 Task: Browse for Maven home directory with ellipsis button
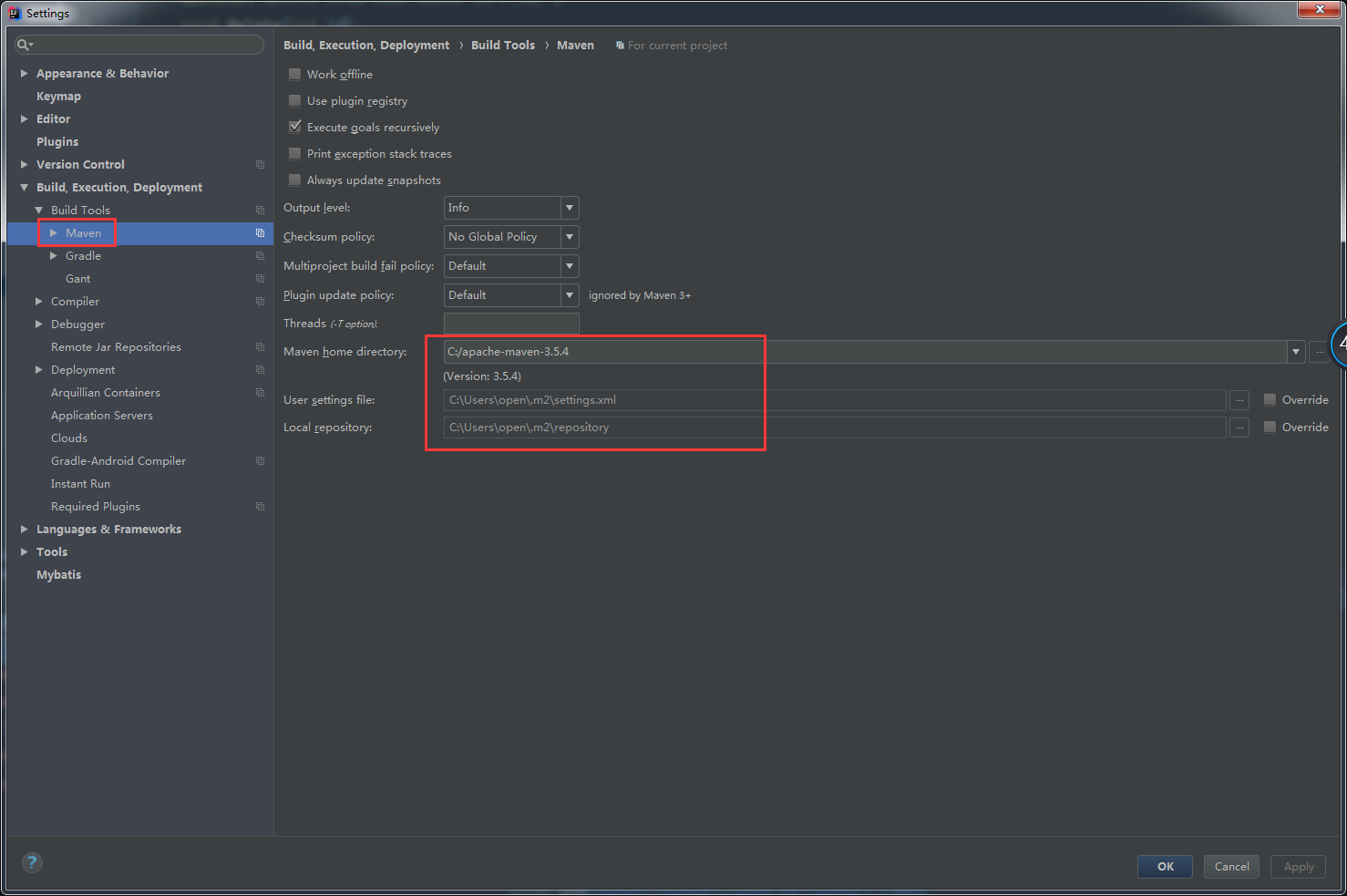pos(1319,352)
